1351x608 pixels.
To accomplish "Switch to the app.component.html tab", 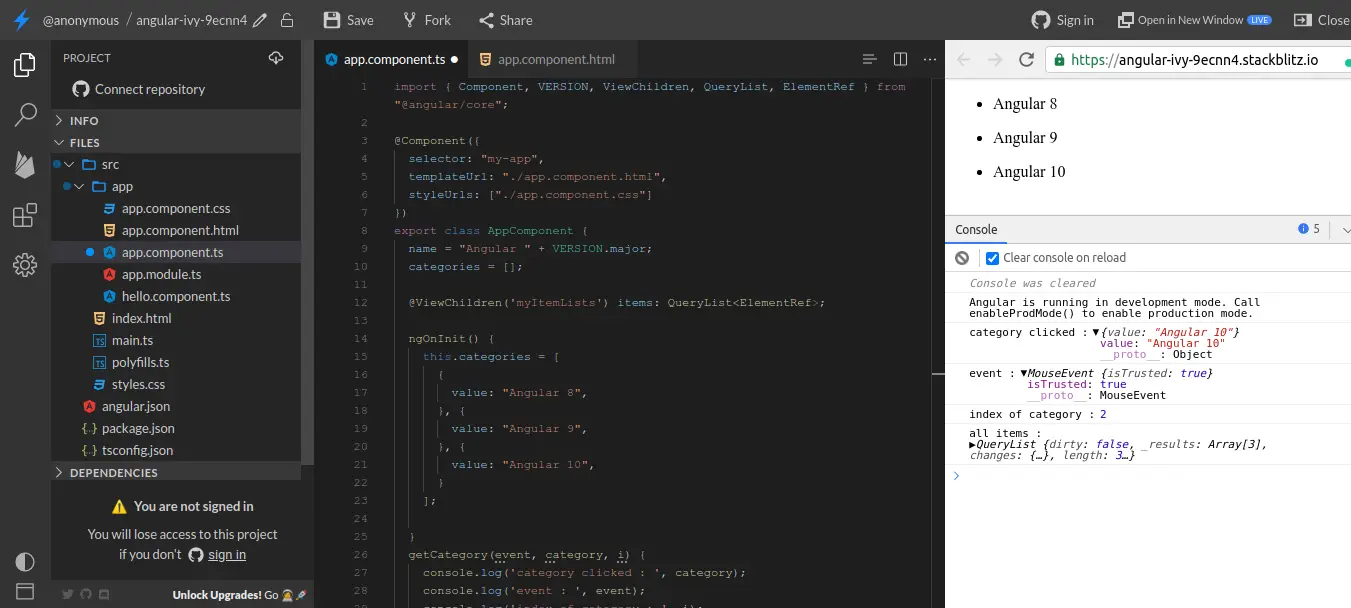I will [x=556, y=59].
